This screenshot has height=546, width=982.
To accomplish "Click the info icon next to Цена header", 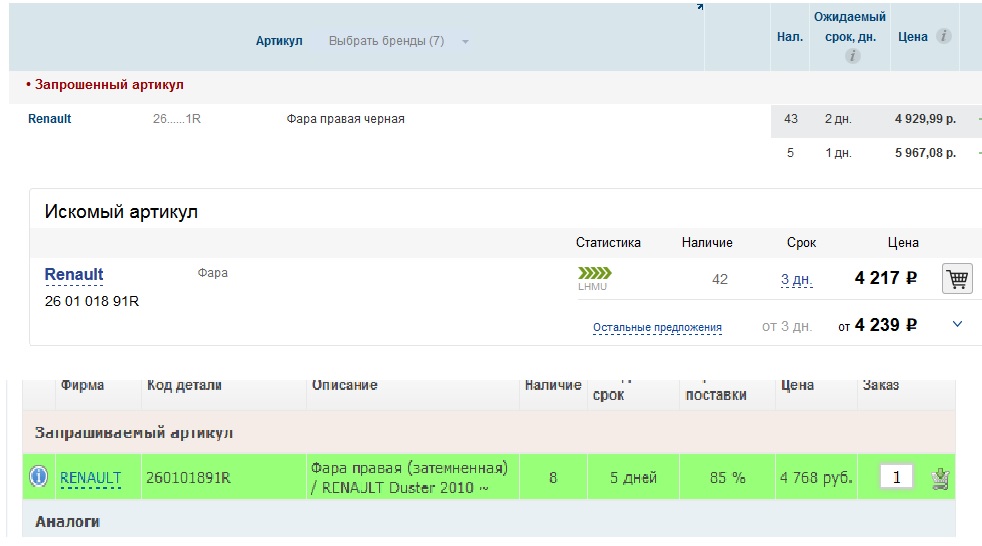I will pos(943,36).
